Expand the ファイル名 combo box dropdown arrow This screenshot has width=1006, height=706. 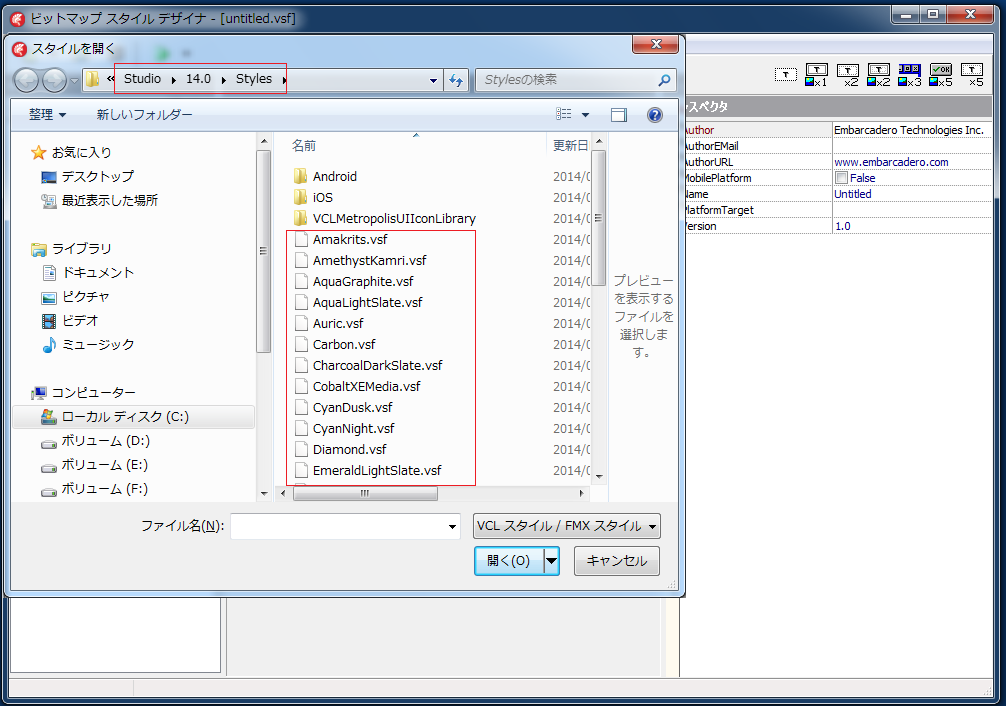point(452,527)
